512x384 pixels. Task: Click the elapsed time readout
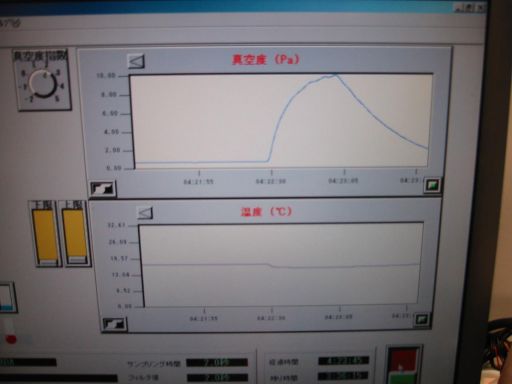pyautogui.click(x=343, y=361)
